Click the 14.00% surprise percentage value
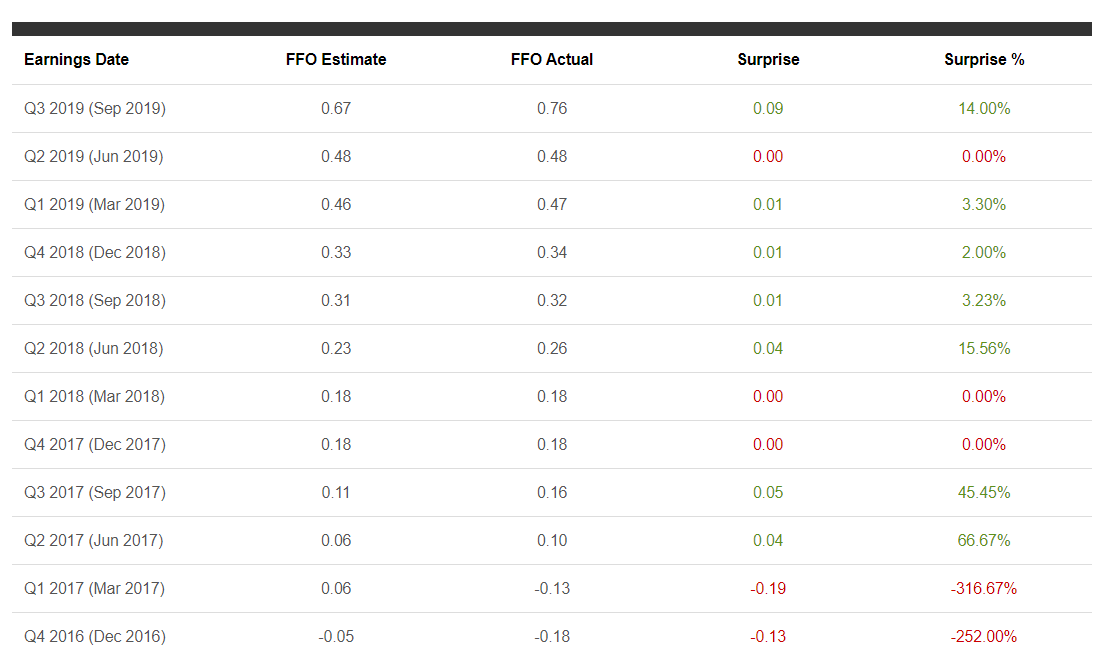1106x664 pixels. coord(984,108)
